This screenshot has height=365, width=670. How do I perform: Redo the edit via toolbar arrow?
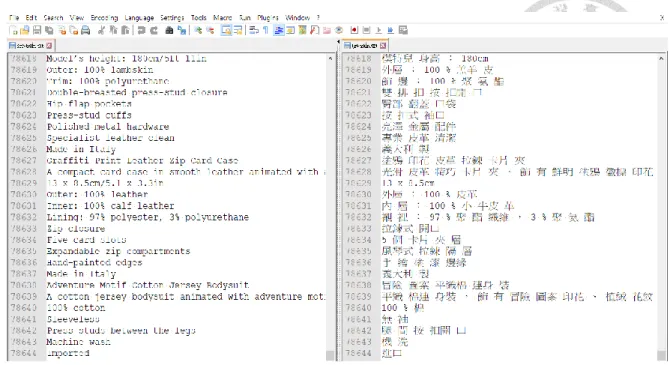pos(153,30)
